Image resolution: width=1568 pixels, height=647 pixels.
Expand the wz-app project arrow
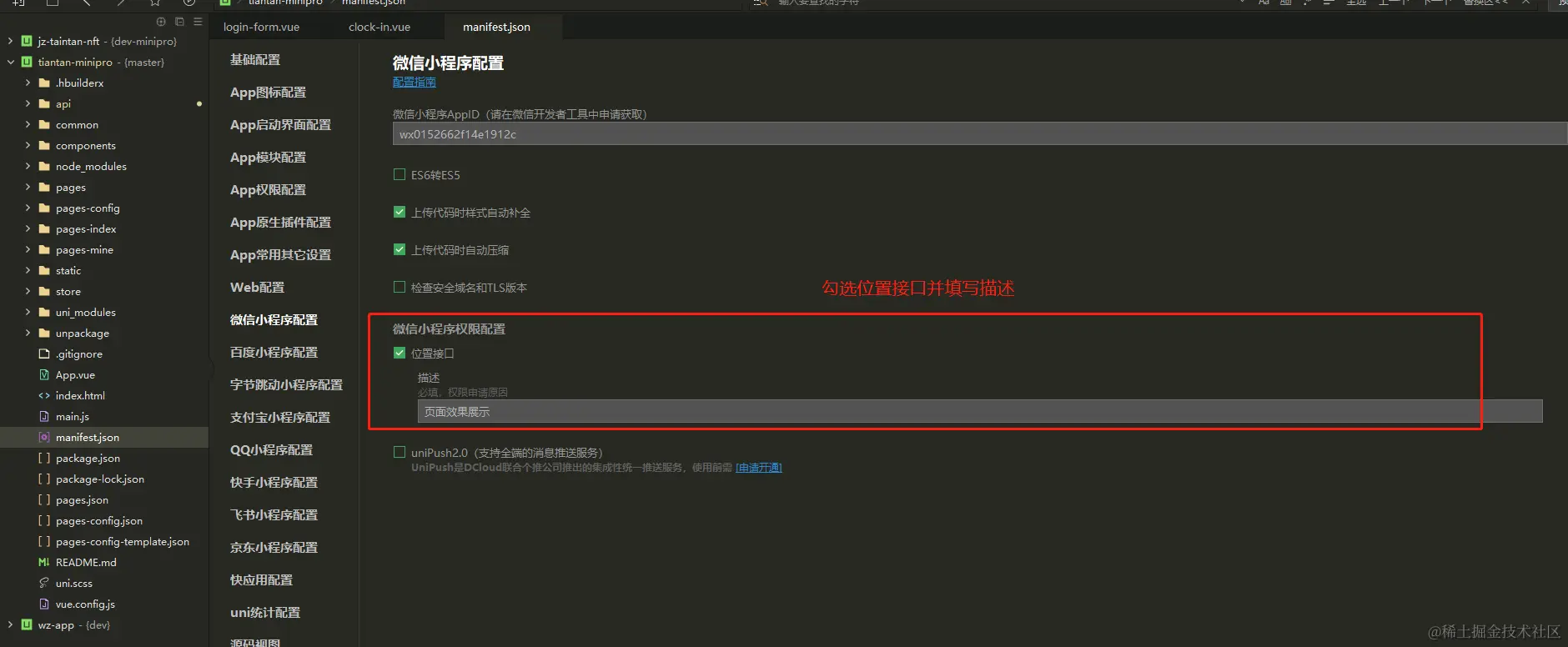[10, 624]
